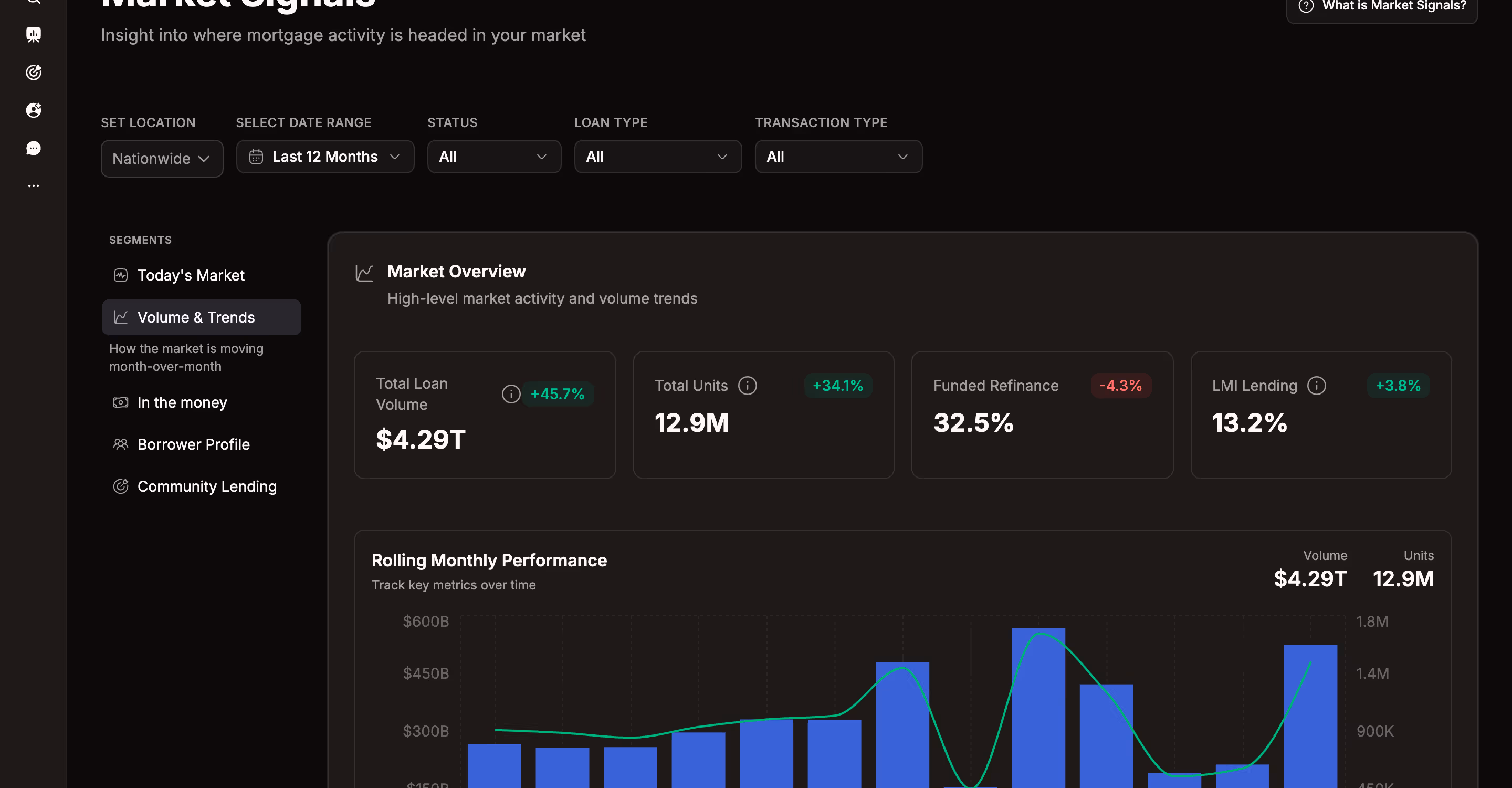The height and width of the screenshot is (788, 1512).
Task: Open the chat bubble sidebar icon
Action: (x=34, y=148)
